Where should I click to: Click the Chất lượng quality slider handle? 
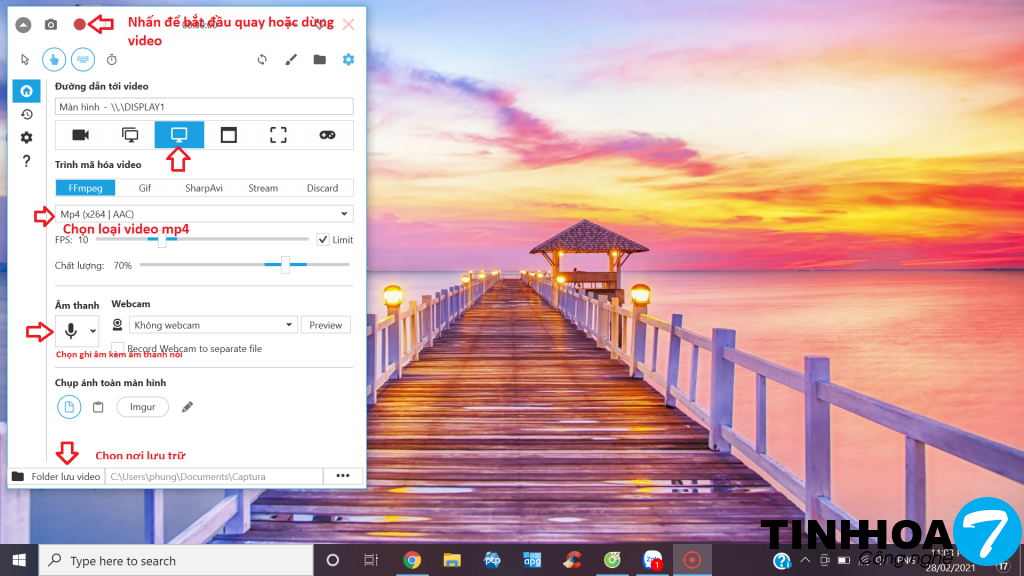point(285,265)
